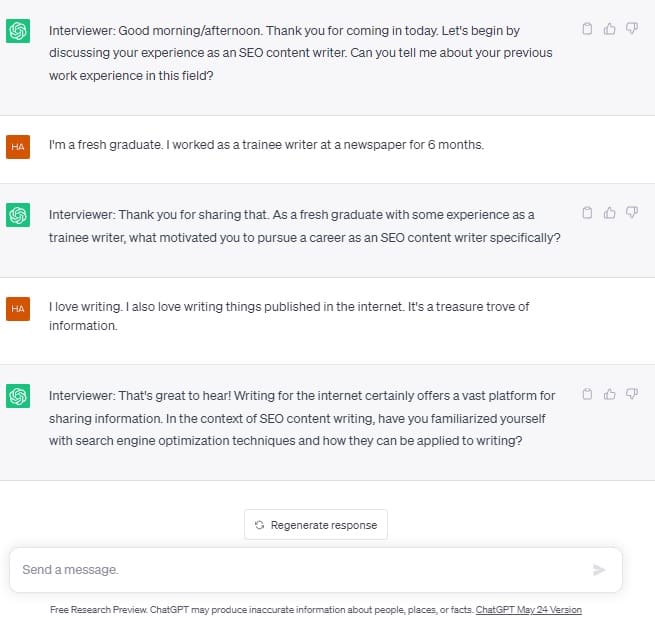This screenshot has width=655, height=631.
Task: Click the HA avatar beside 'fresh graduate' message
Action: 18,147
